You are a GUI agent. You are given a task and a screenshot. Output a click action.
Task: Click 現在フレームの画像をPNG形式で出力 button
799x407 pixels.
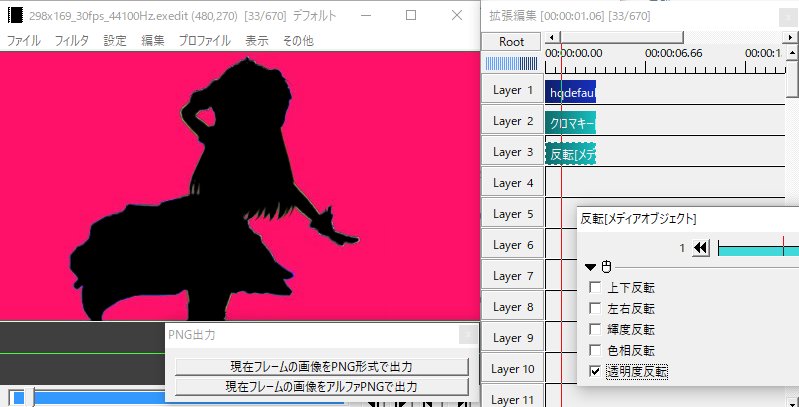[x=322, y=367]
